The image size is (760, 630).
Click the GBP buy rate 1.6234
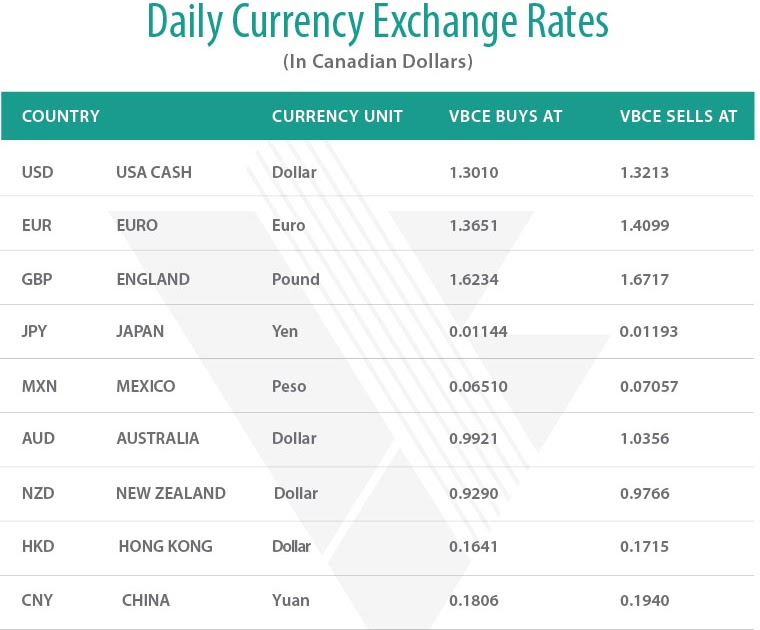[473, 280]
